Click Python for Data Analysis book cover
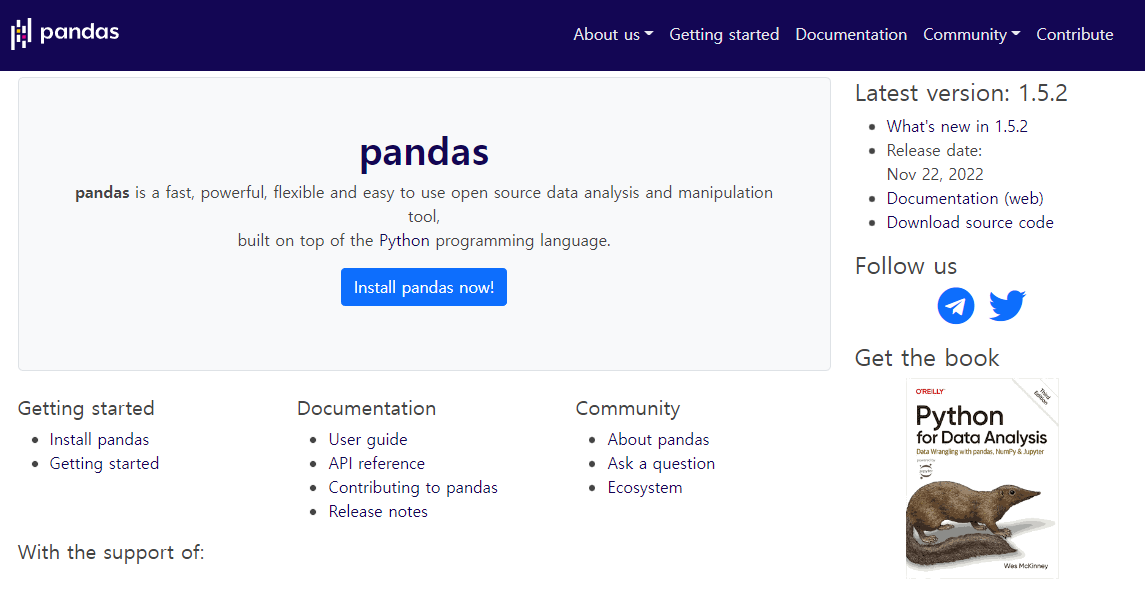This screenshot has height=593, width=1145. click(x=982, y=478)
